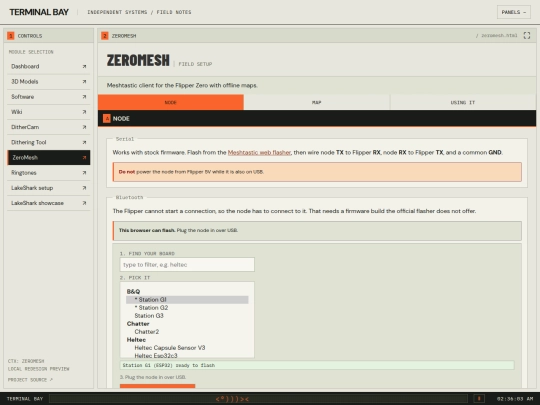Screen dimensions: 540x405
Task: Select the highlighted ZeroMesh module
Action: (49, 157)
